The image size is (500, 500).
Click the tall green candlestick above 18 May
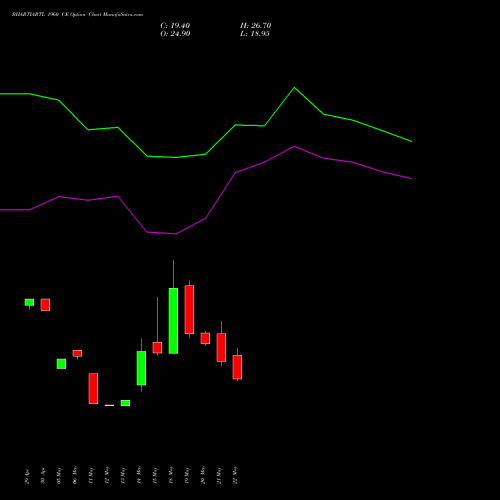[x=173, y=321]
